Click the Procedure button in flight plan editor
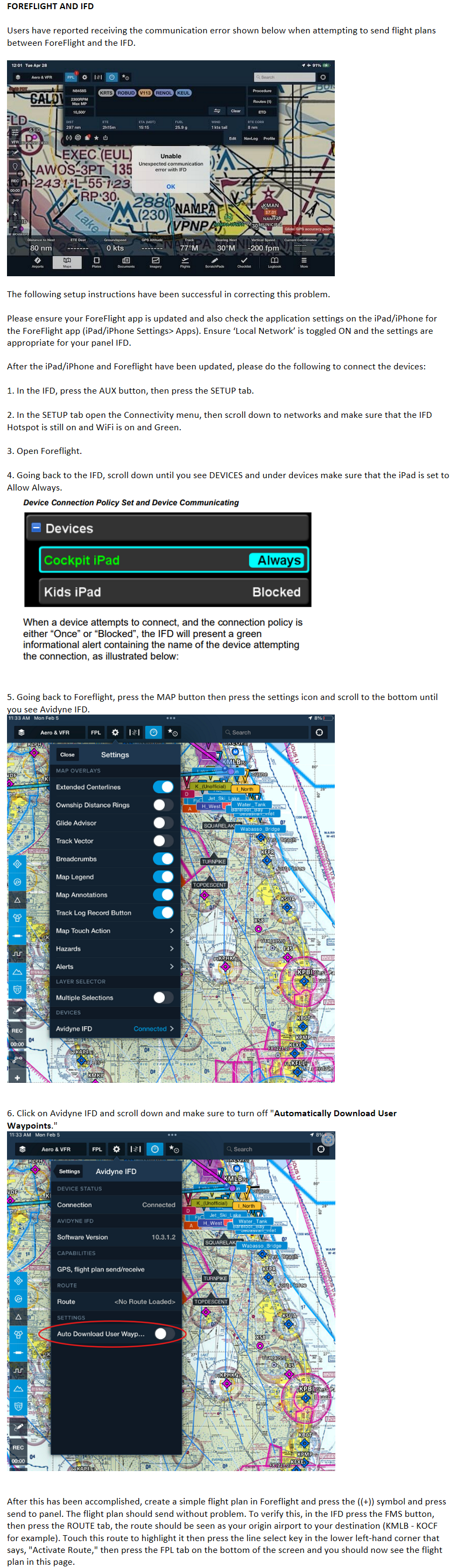The image size is (457, 1568). tap(262, 90)
